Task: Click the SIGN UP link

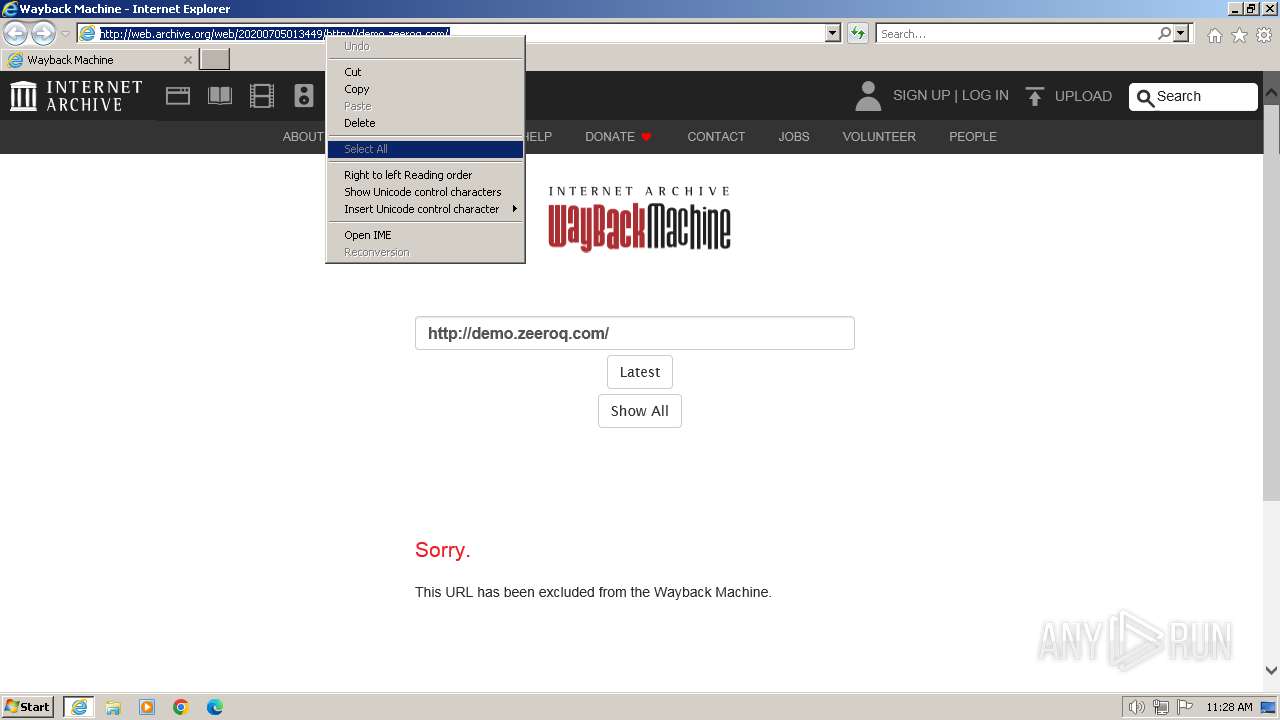Action: pyautogui.click(x=921, y=95)
